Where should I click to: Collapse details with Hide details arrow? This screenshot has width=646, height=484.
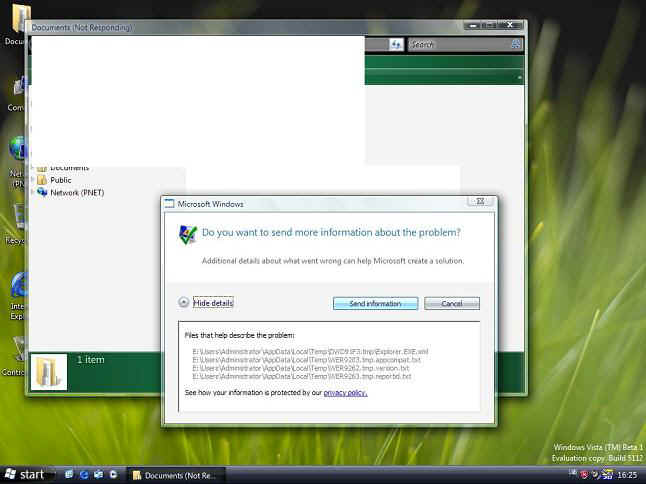coord(184,303)
